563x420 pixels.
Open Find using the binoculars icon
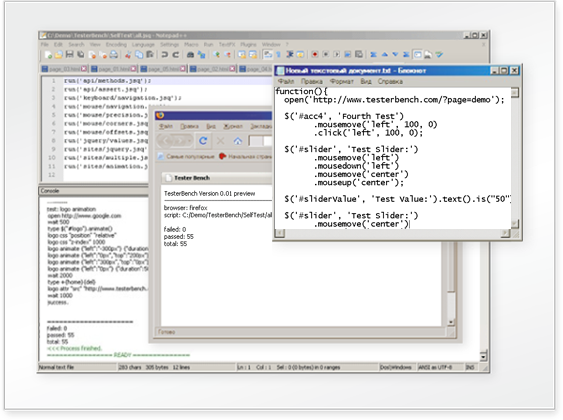click(x=190, y=55)
